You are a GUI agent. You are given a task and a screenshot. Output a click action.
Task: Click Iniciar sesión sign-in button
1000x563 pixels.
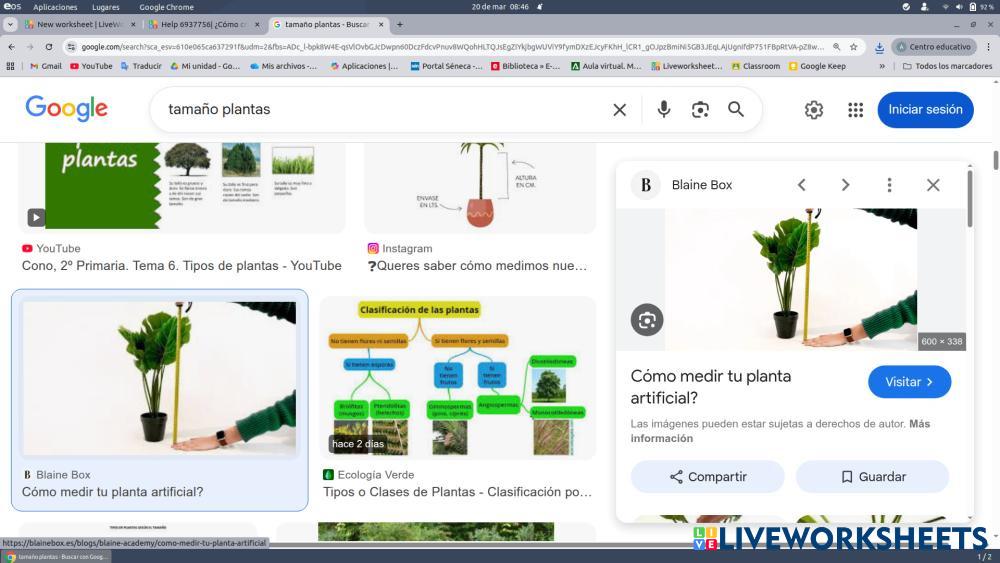[925, 110]
